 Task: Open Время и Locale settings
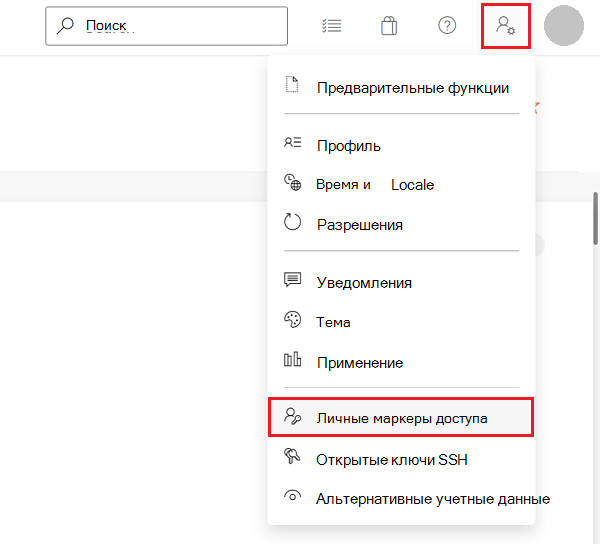(401, 185)
